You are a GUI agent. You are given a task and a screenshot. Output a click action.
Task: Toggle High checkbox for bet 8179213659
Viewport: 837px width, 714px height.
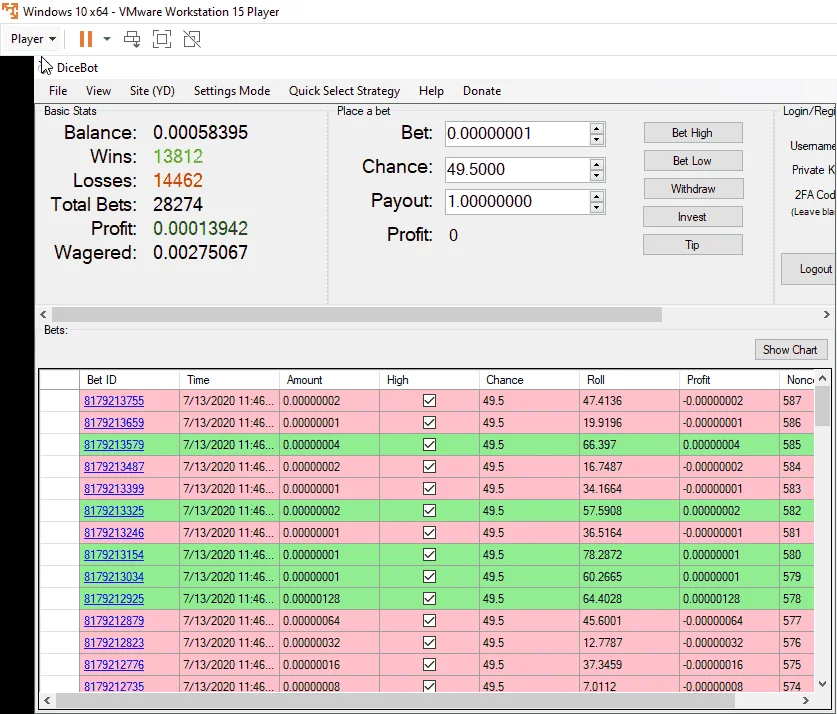pyautogui.click(x=429, y=423)
